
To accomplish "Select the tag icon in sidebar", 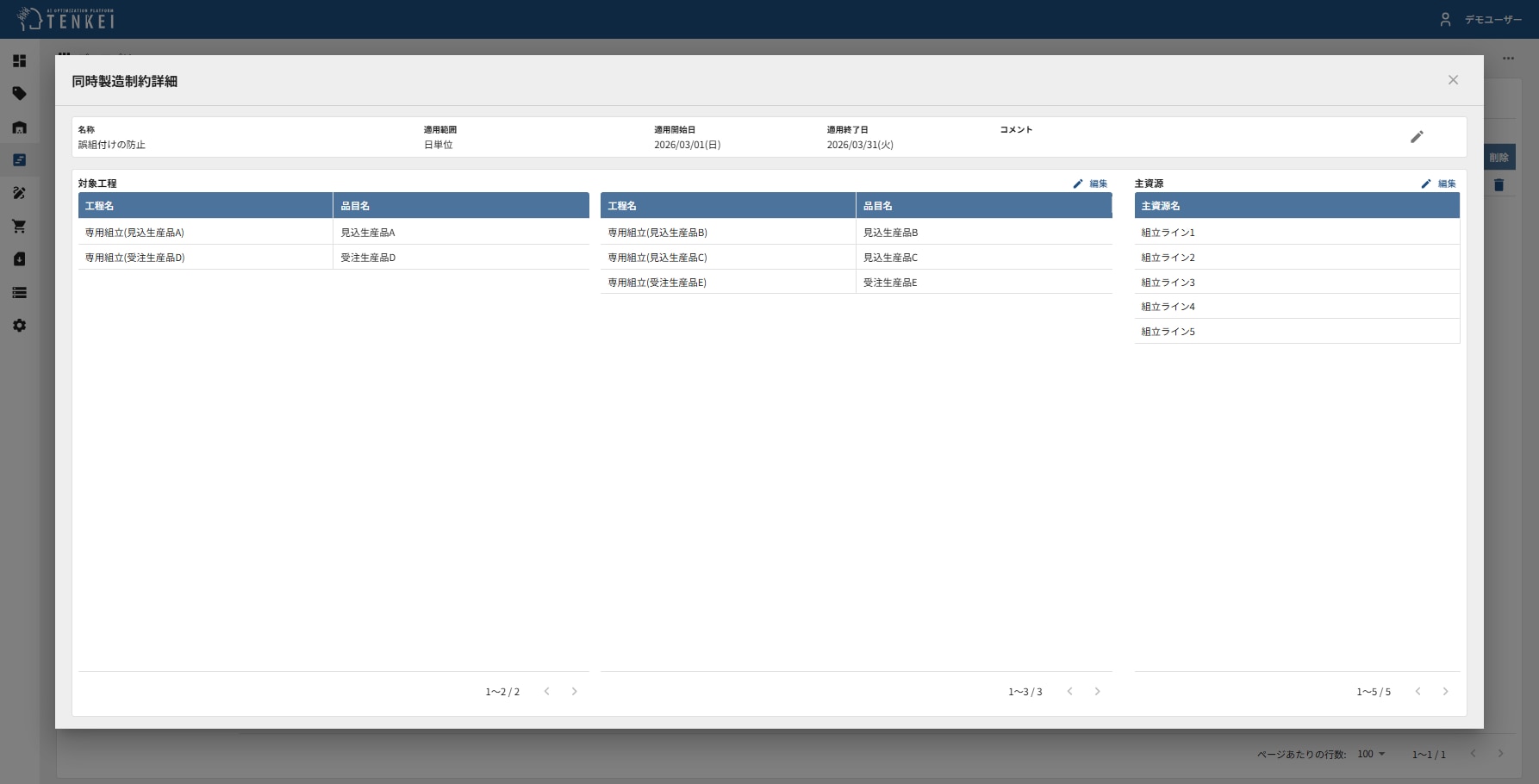I will click(x=19, y=94).
